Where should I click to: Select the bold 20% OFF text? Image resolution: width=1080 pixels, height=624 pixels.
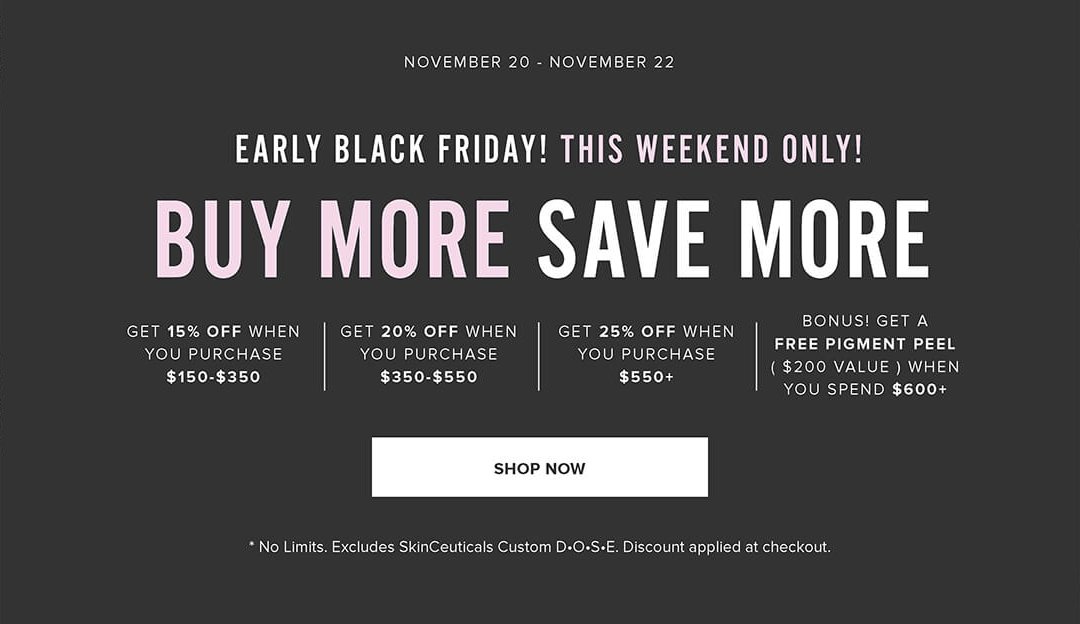coord(420,331)
